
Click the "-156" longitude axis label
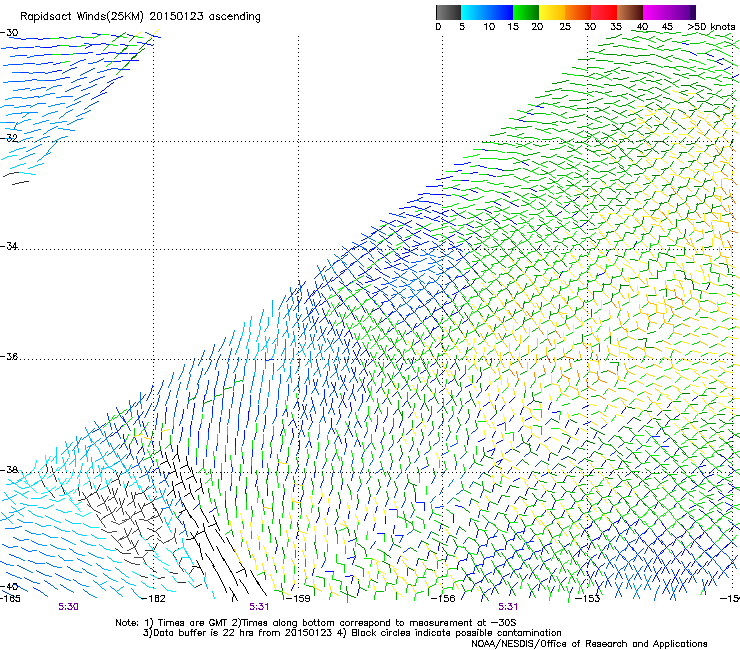click(x=443, y=599)
